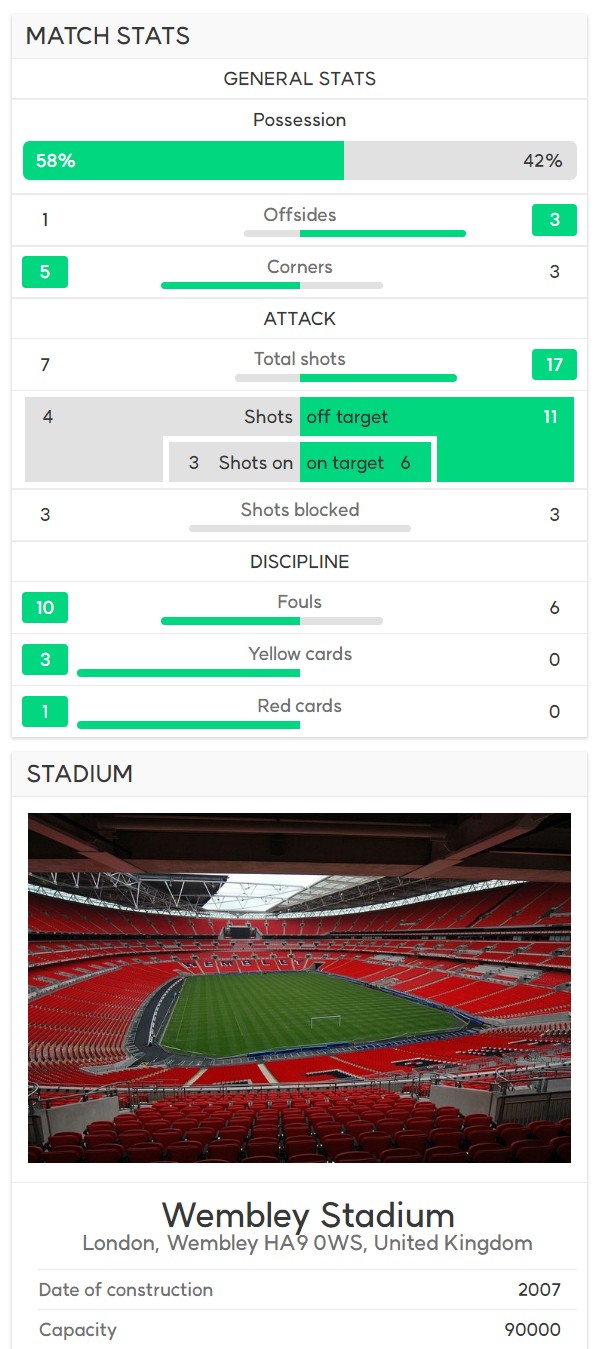Click the Red cards badge showing 1

pos(45,711)
